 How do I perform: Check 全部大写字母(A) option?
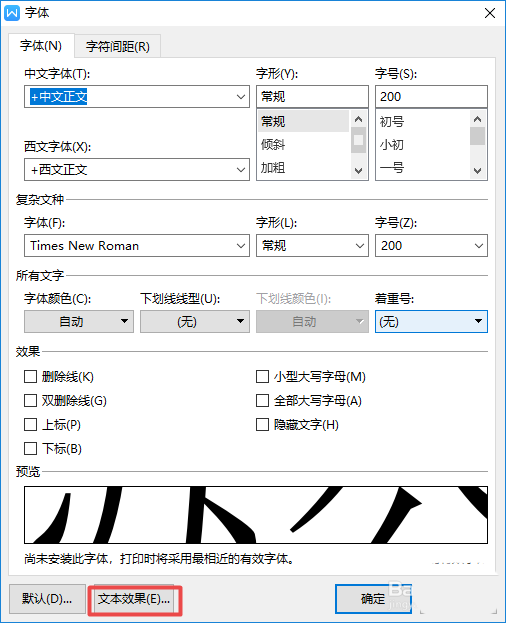(262, 400)
